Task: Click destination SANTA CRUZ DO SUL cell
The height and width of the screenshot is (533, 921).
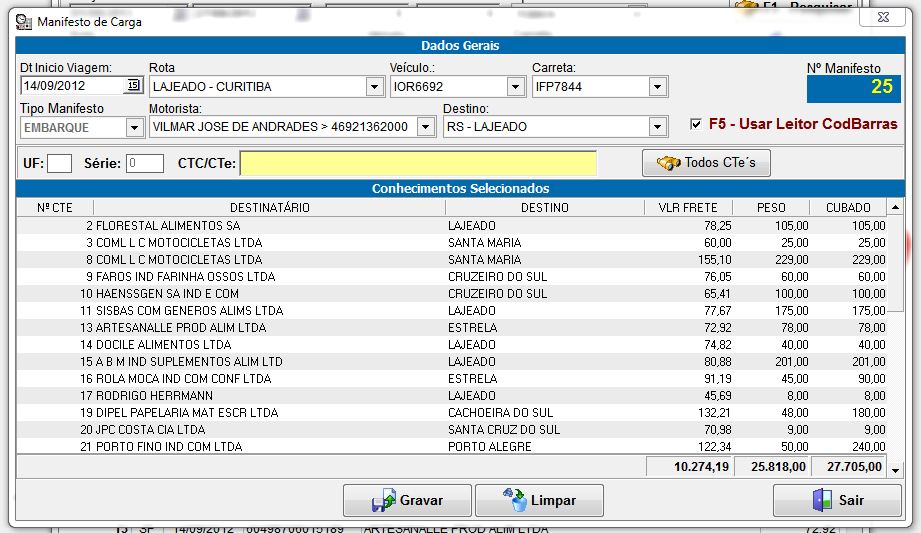Action: (504, 430)
